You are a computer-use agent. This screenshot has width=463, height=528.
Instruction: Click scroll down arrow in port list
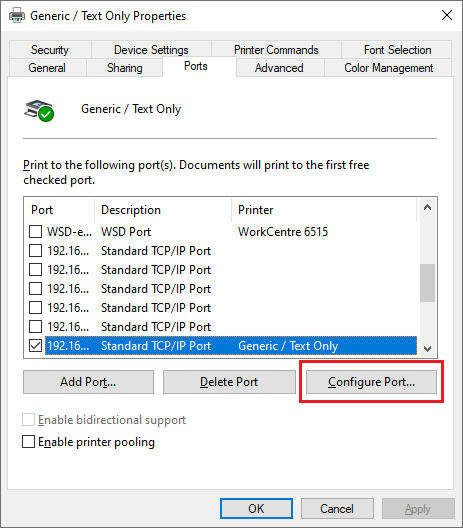[427, 349]
